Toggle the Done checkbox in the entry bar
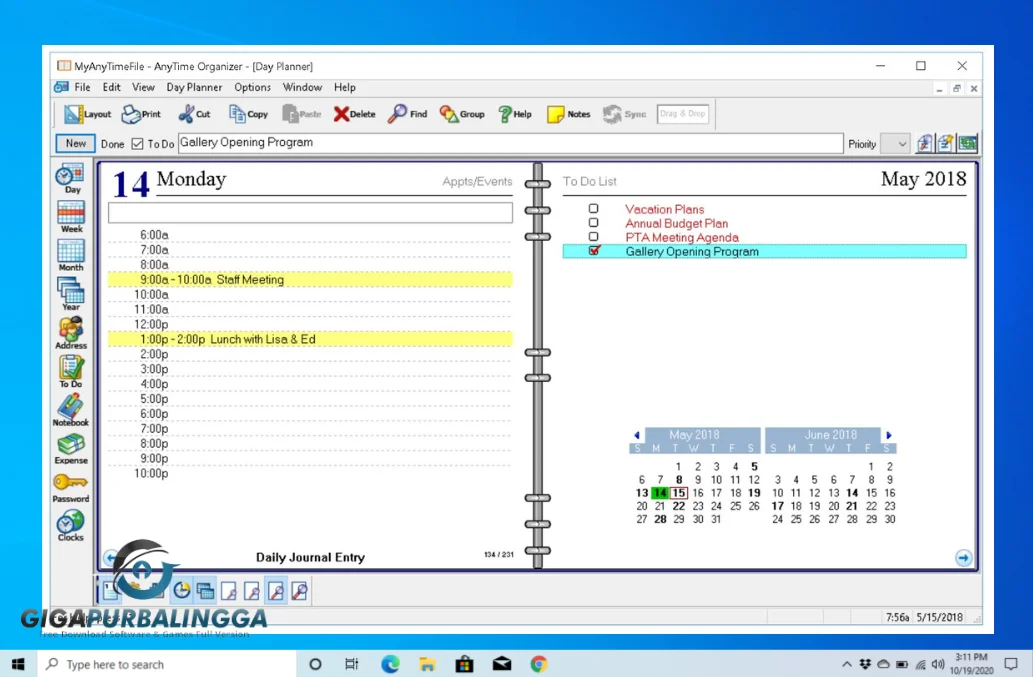Image resolution: width=1033 pixels, height=677 pixels. pyautogui.click(x=137, y=144)
